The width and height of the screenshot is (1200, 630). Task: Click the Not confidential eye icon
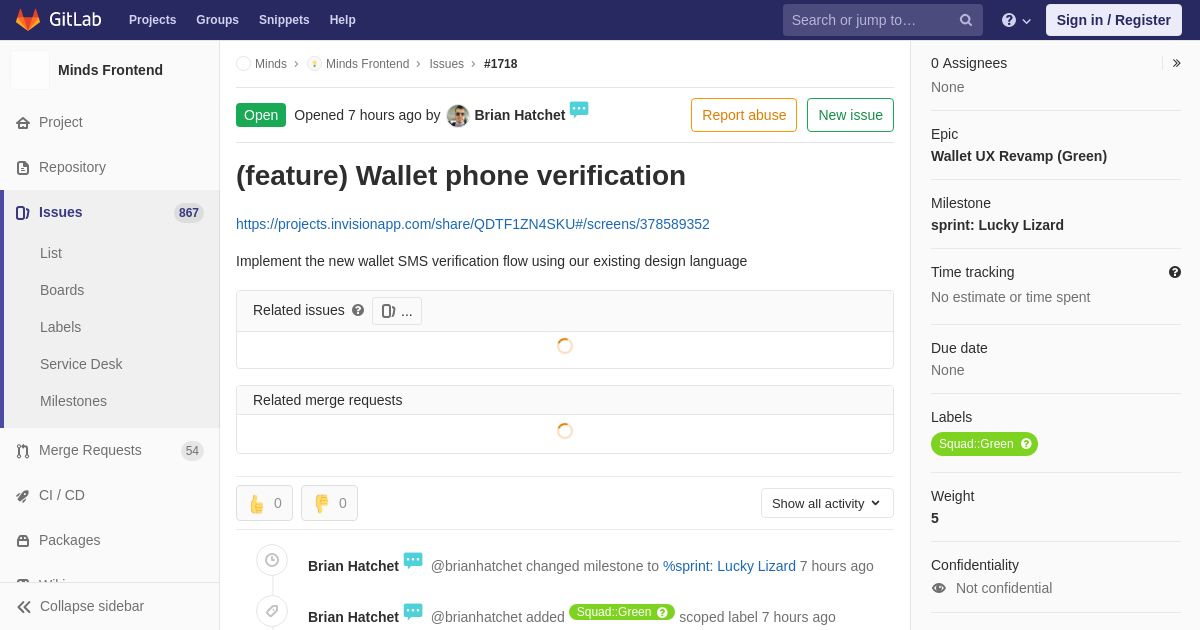[x=939, y=588]
